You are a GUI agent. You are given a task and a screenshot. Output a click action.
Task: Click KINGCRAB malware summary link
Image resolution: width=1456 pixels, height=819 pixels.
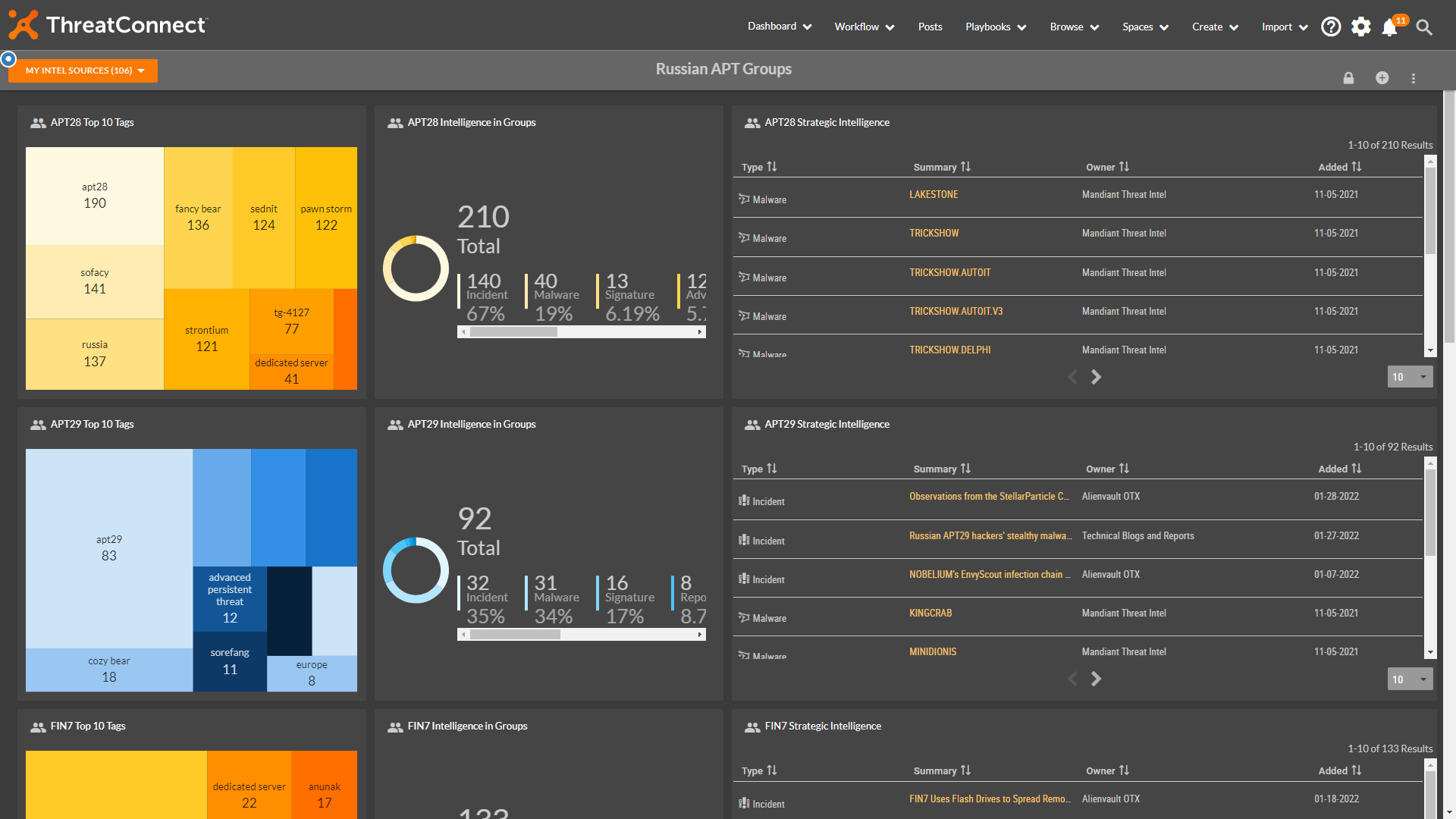(x=929, y=613)
